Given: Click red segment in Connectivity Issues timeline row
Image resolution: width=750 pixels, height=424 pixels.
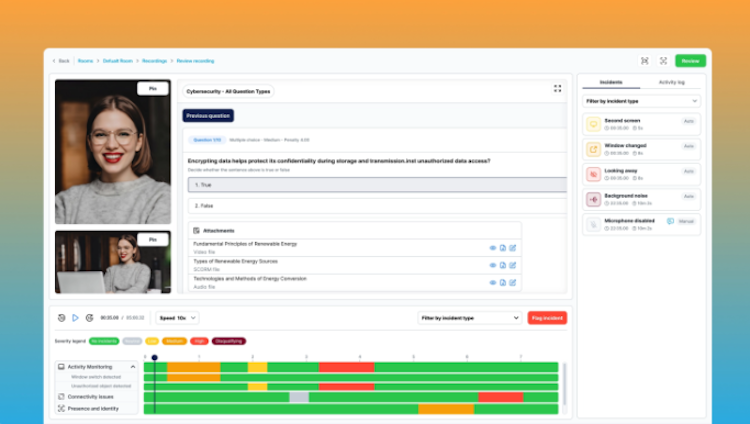Looking at the screenshot, I should [501, 397].
